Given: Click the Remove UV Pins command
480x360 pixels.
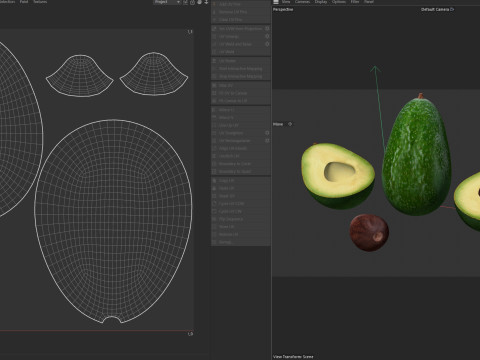Looking at the screenshot, I should 241,12.
